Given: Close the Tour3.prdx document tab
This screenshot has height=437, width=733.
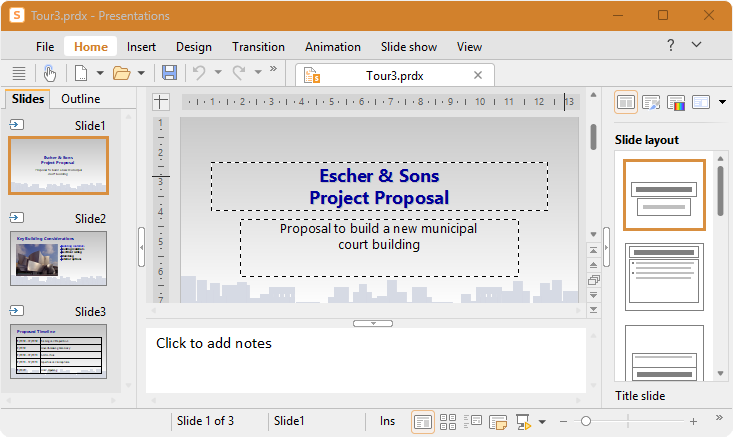Looking at the screenshot, I should [x=478, y=75].
